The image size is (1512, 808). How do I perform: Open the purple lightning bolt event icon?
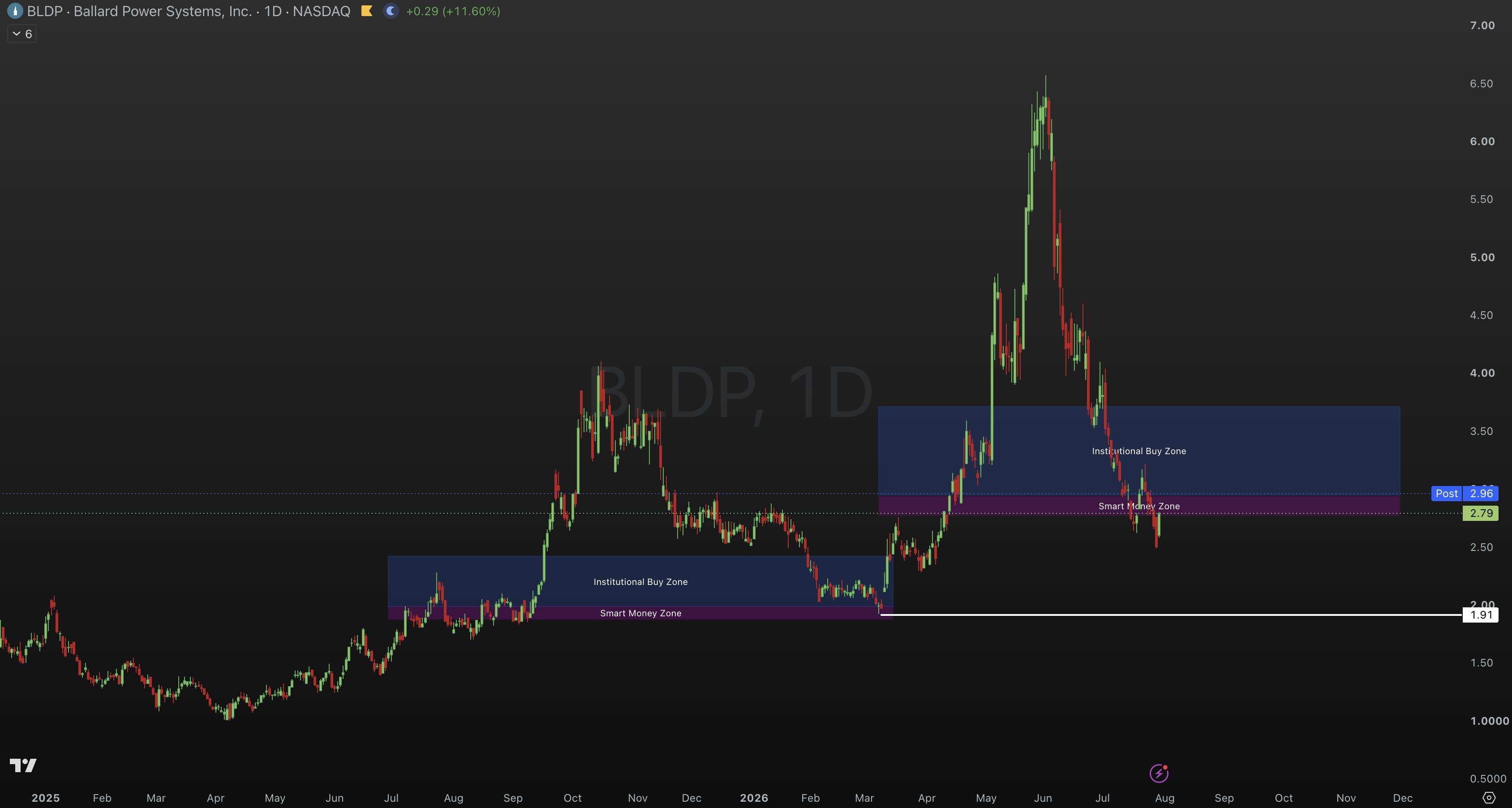pos(1159,774)
